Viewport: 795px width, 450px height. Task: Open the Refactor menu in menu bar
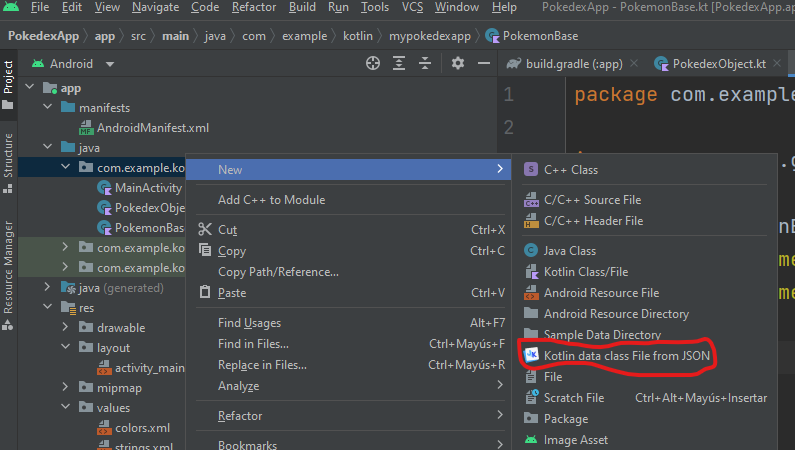(x=254, y=8)
